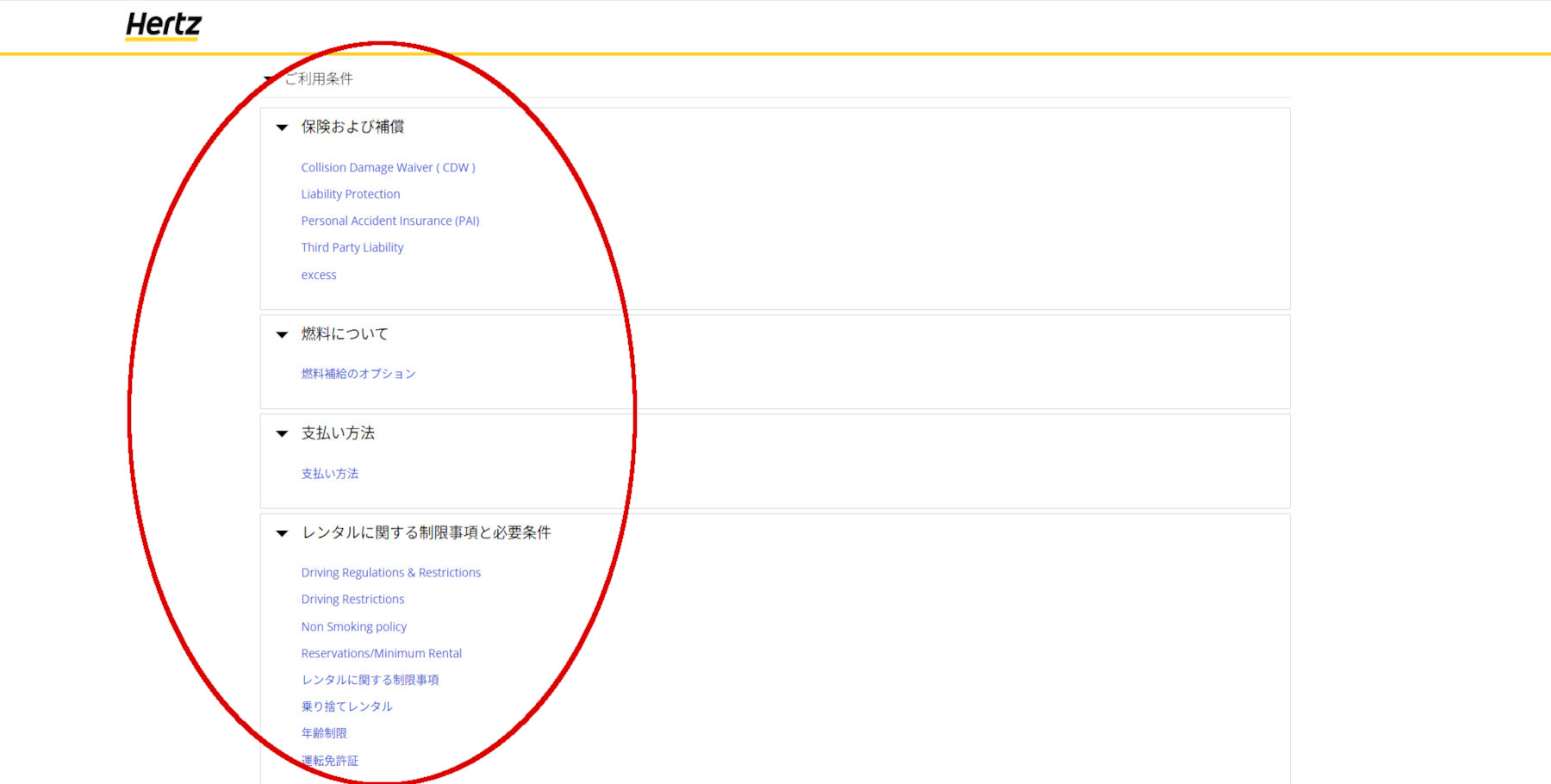
Task: Open the blue 支払い方法 link
Action: click(x=329, y=474)
